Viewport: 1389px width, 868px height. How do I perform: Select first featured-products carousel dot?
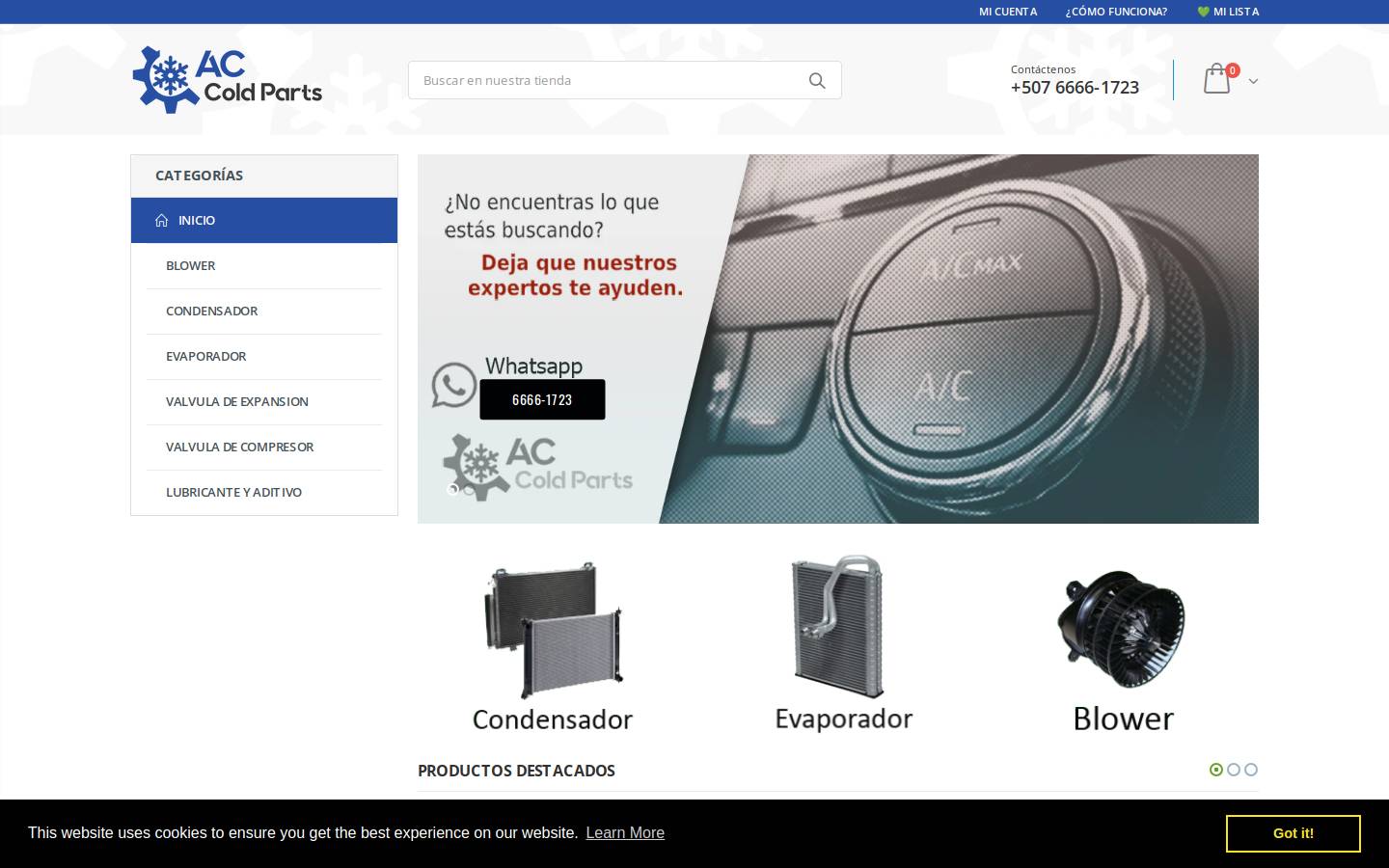(1216, 770)
